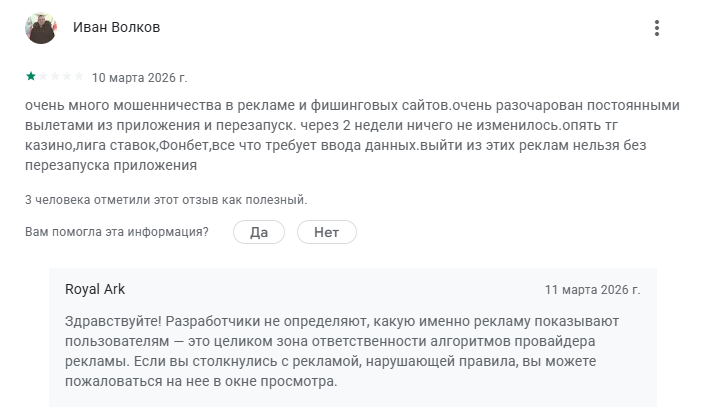708x407 pixels.
Task: Click Иван Волков's profile avatar
Action: (x=41, y=28)
